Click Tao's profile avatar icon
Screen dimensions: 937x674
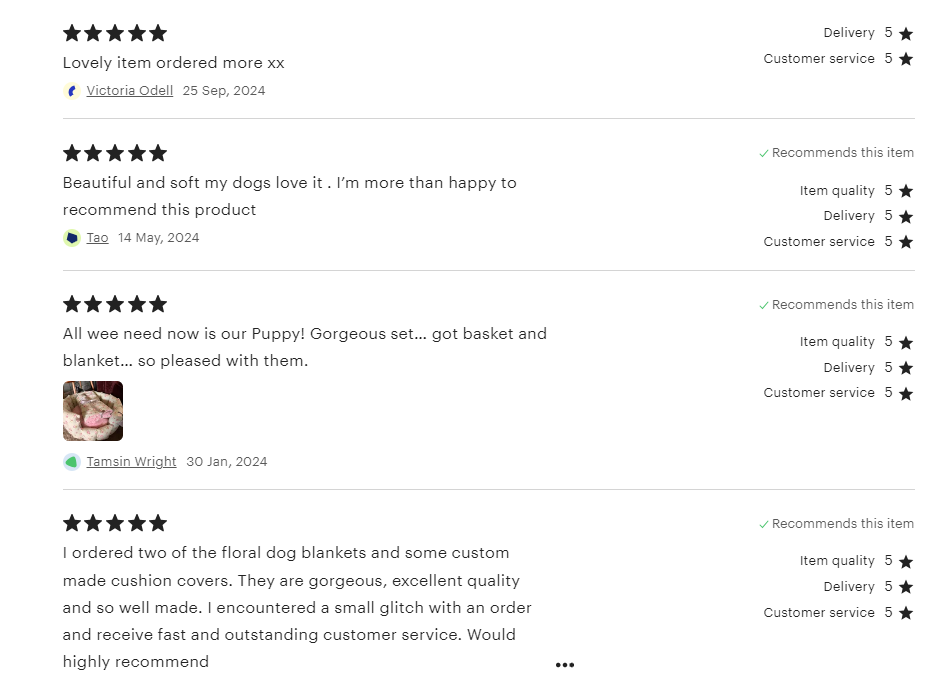coord(72,238)
